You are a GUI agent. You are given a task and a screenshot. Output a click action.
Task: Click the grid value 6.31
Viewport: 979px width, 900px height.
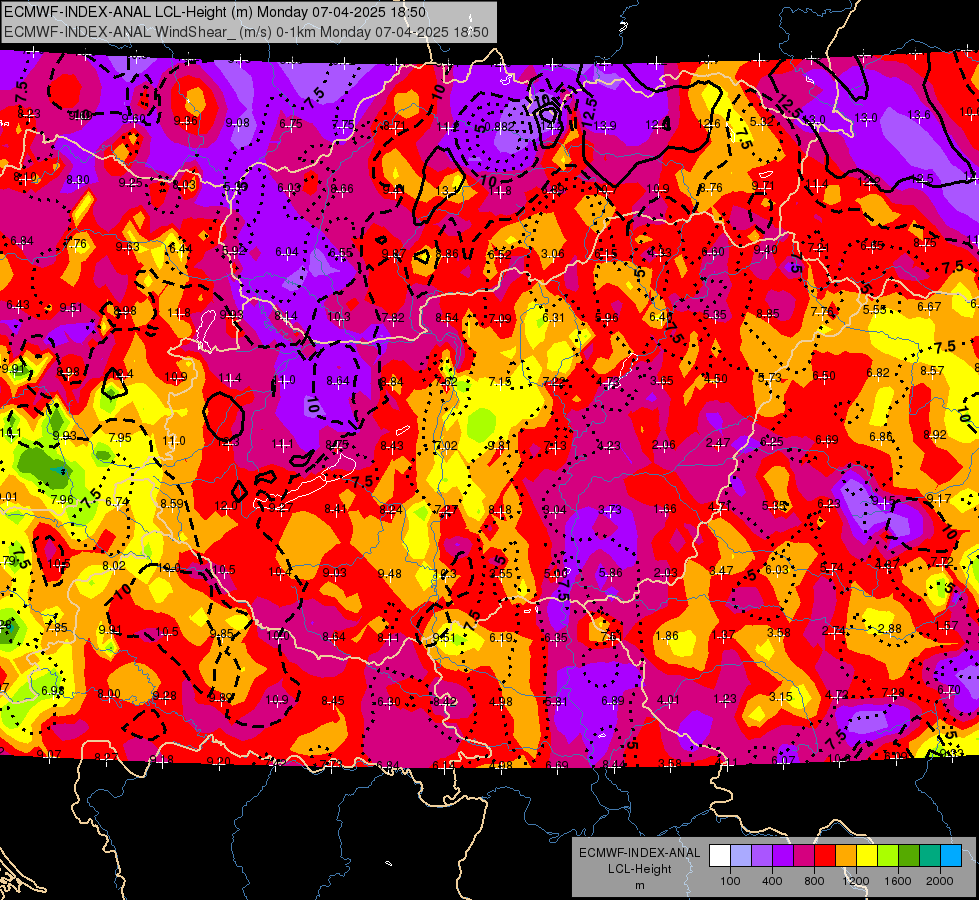(553, 318)
